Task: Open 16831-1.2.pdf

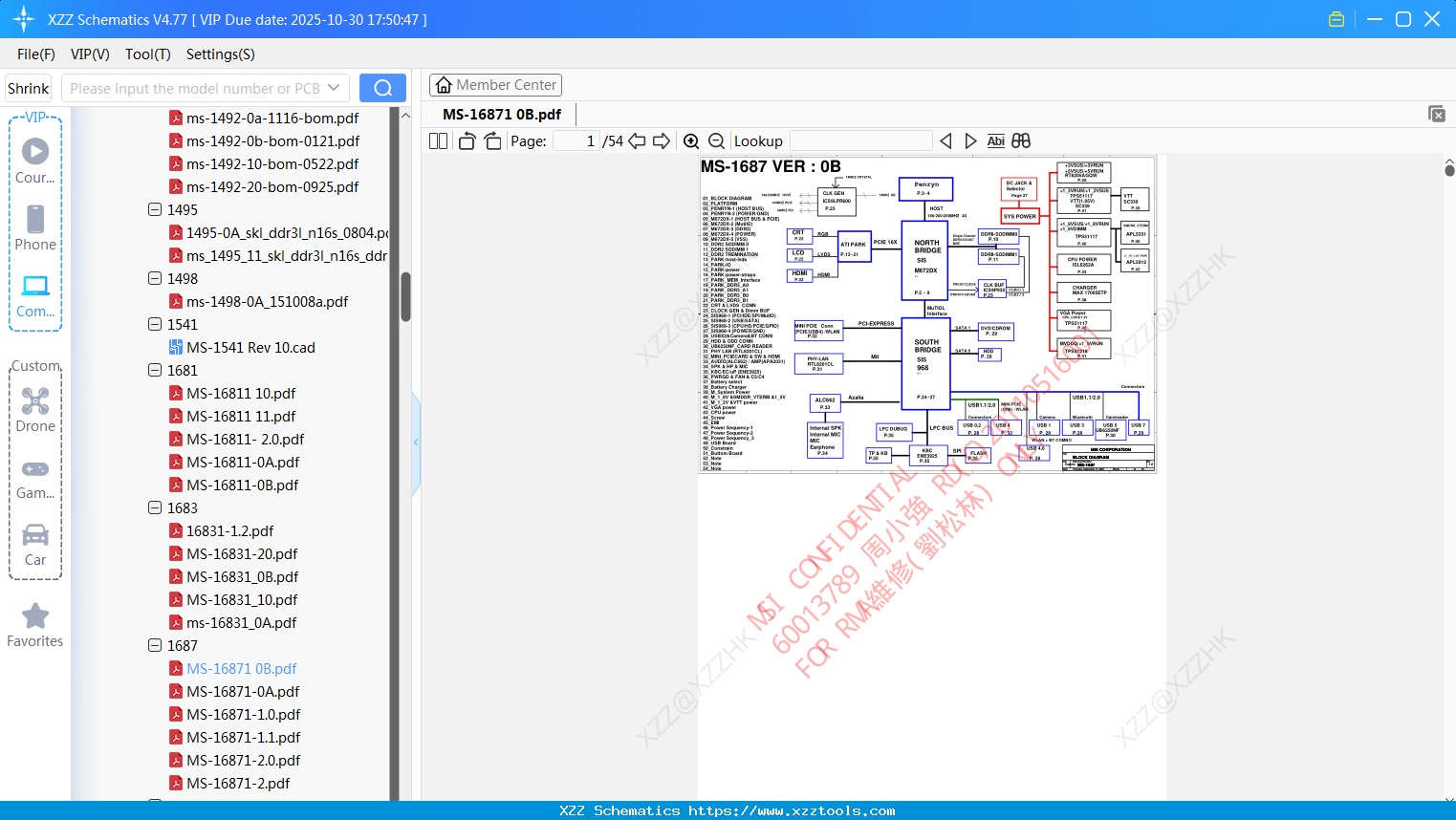Action: point(229,530)
